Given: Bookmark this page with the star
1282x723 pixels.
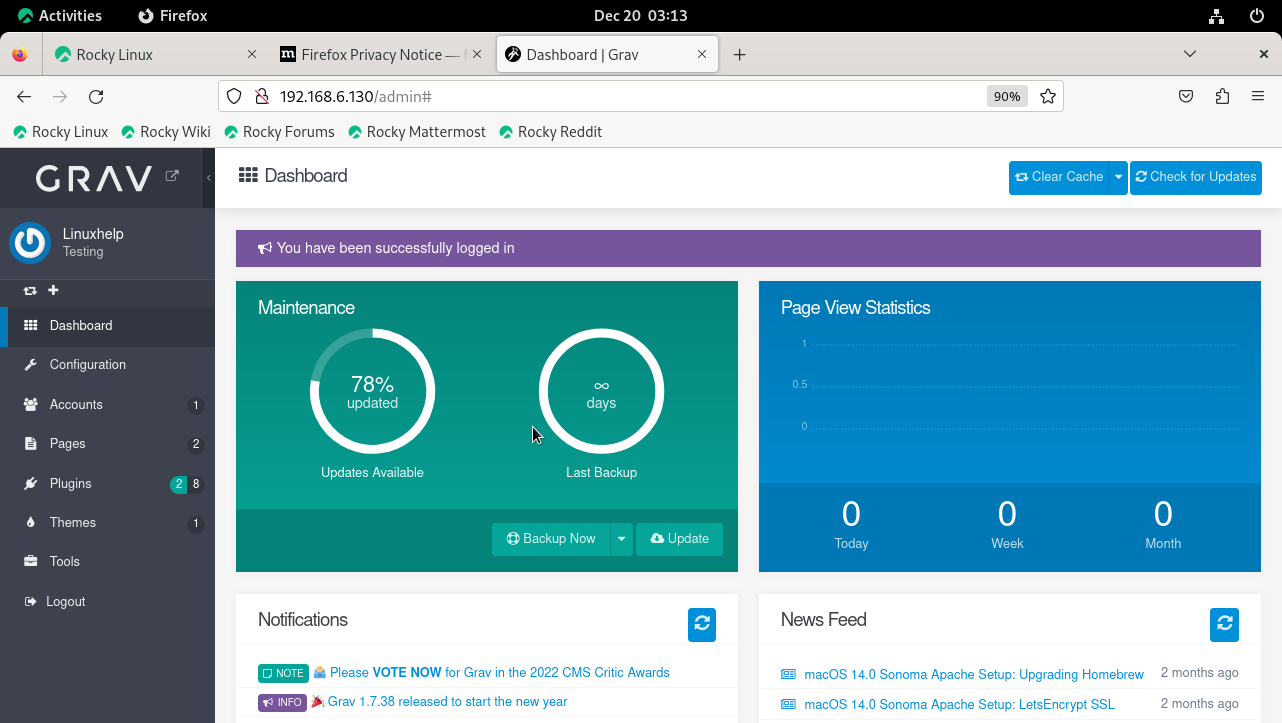Looking at the screenshot, I should (x=1048, y=96).
